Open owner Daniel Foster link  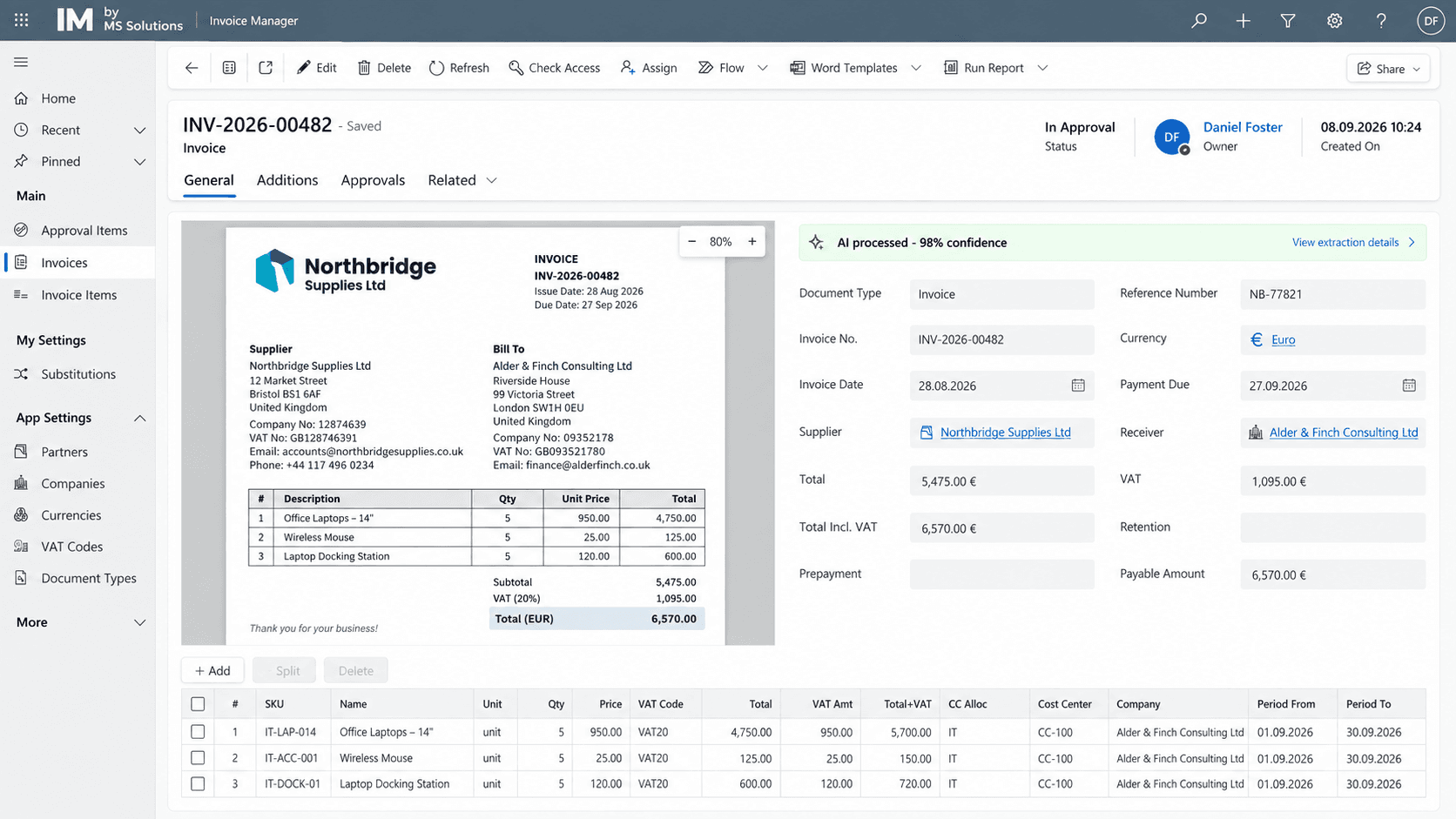[x=1243, y=127]
